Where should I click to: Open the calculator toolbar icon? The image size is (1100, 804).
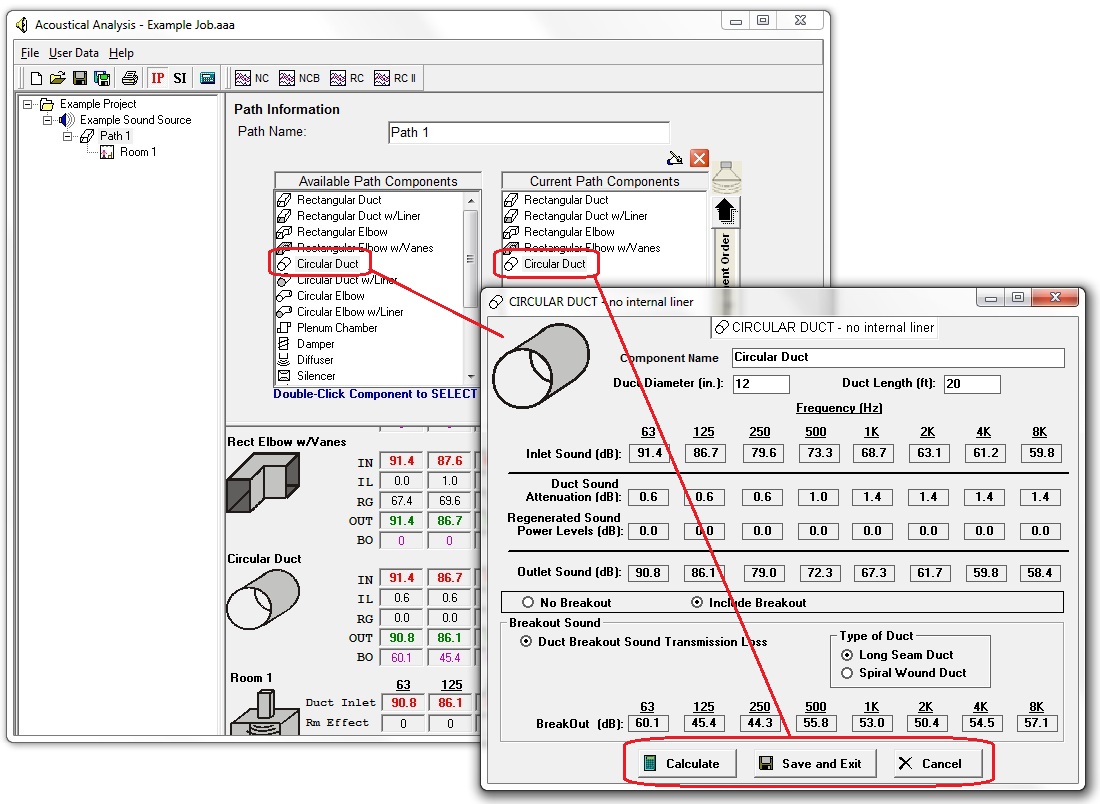point(208,78)
